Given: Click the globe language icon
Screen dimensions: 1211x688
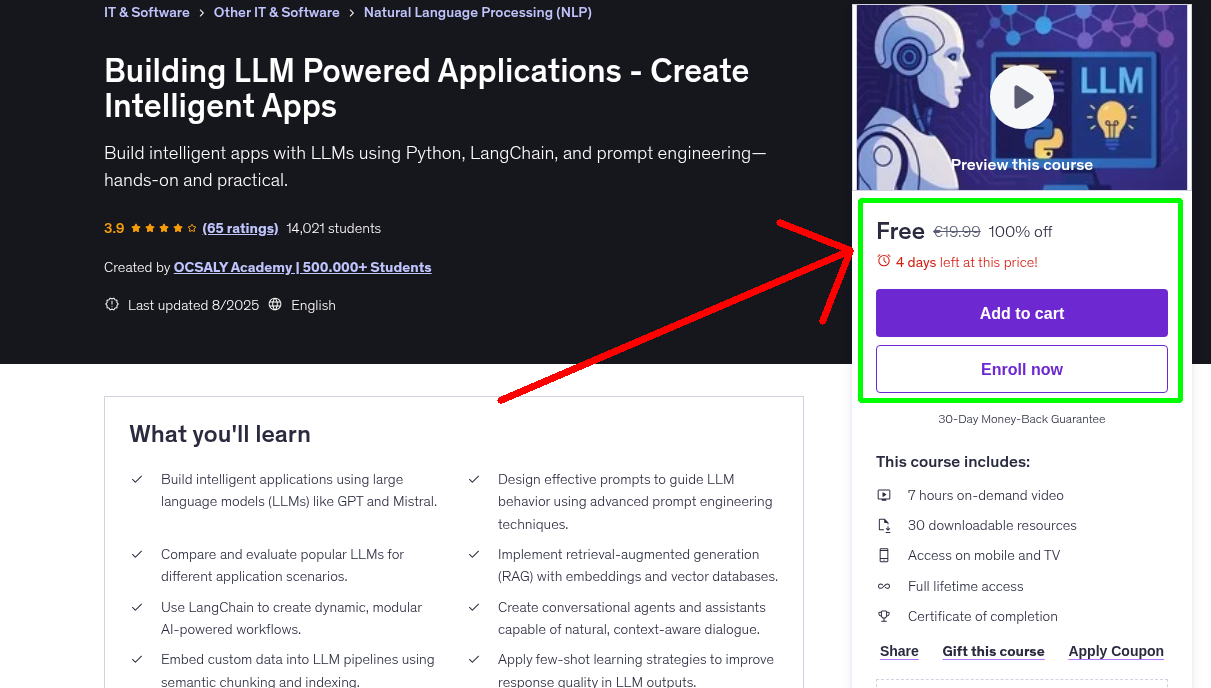Looking at the screenshot, I should coord(275,305).
